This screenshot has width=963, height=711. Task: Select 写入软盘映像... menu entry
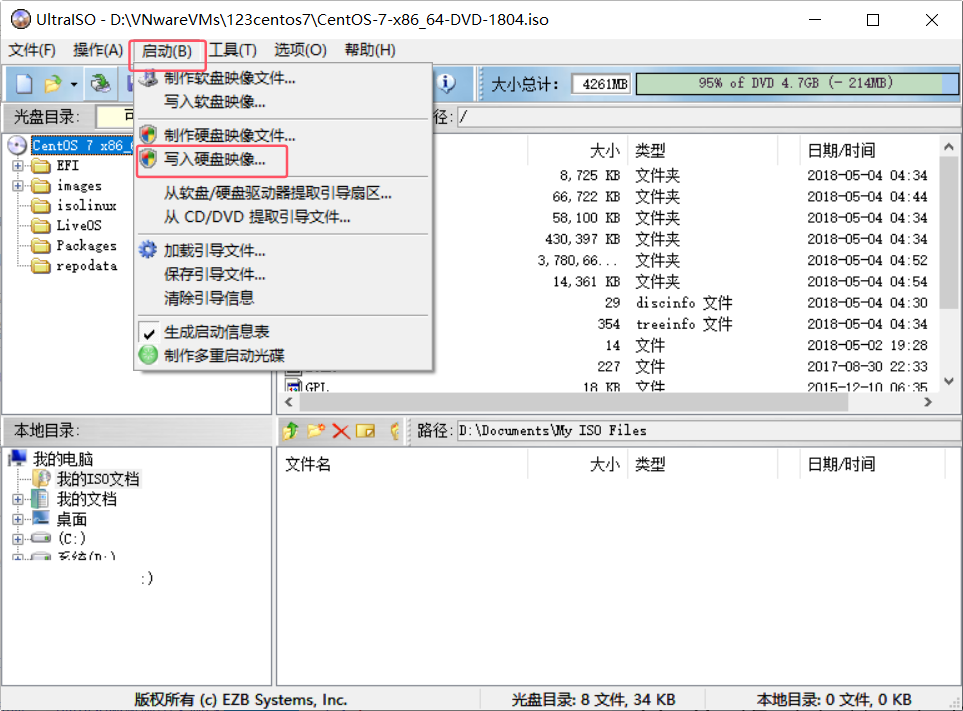pos(214,102)
